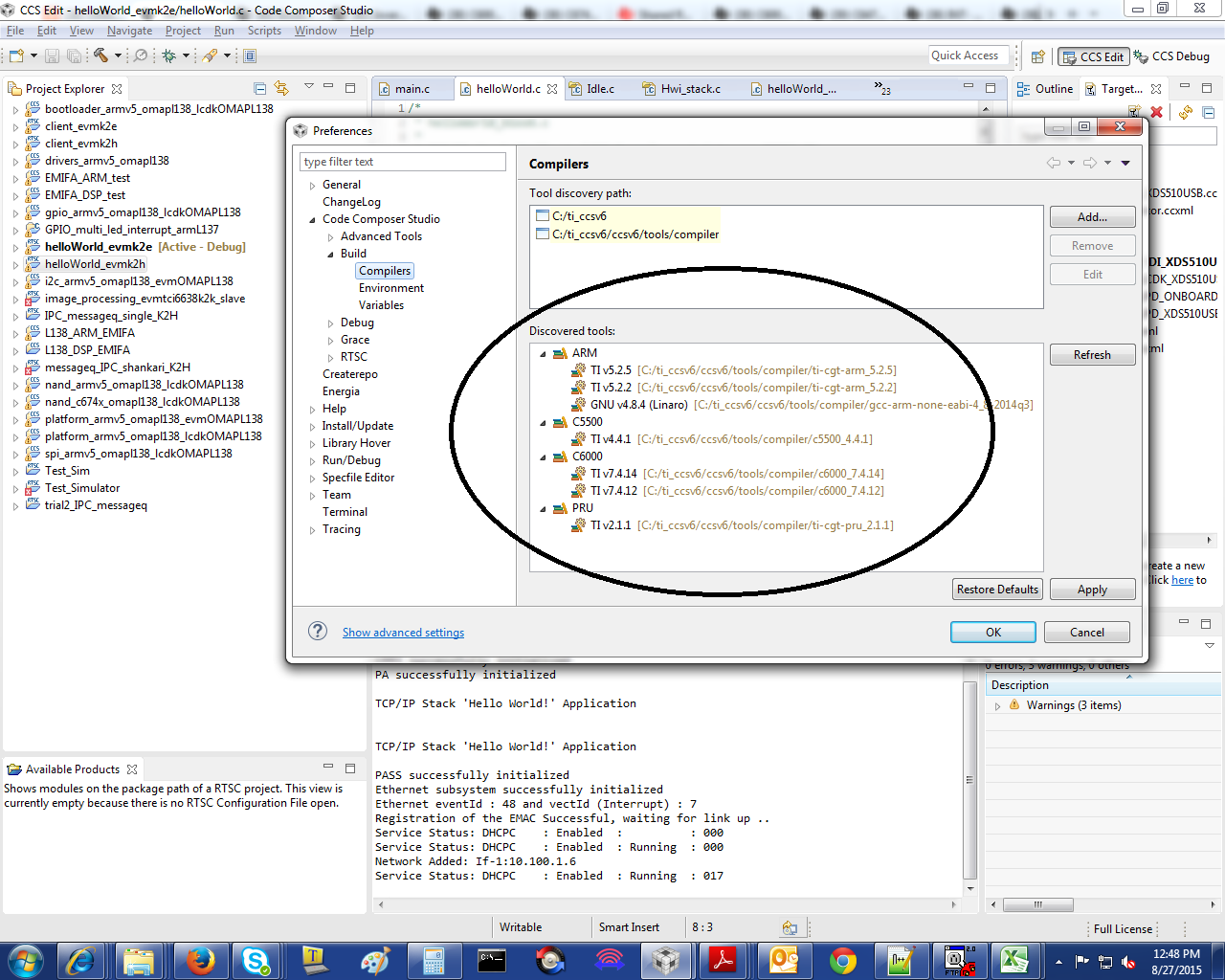The width and height of the screenshot is (1225, 980).
Task: Click the Build hammer icon
Action: click(101, 56)
